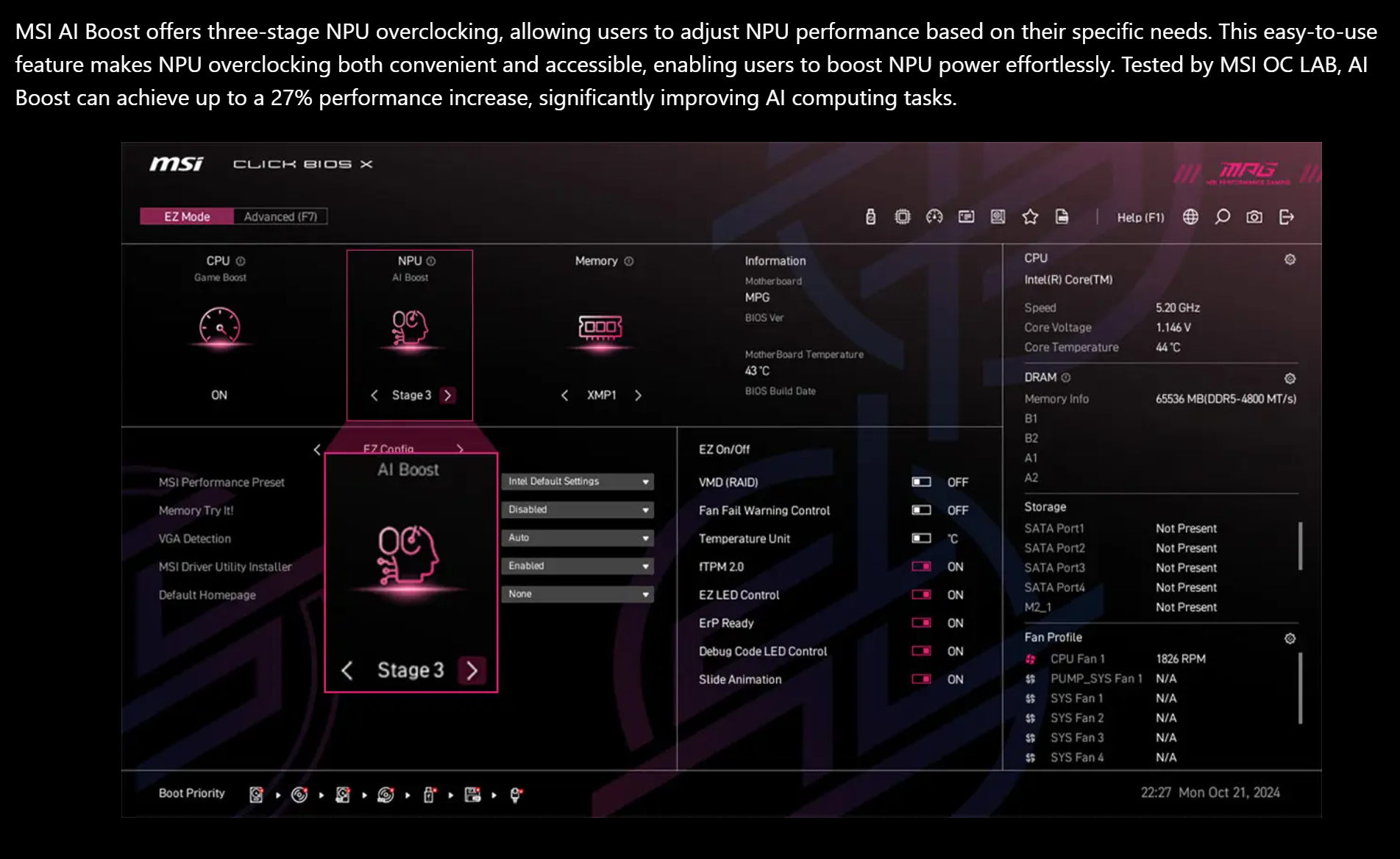Click the Fan Profile list scrollbar
This screenshot has width=1400, height=859.
1301,688
